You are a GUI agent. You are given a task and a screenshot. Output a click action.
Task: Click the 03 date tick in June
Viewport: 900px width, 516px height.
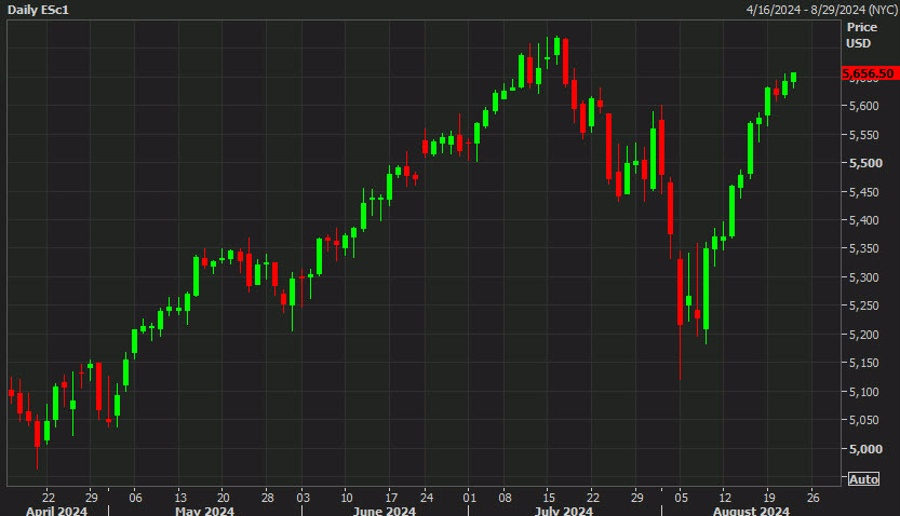coord(303,497)
